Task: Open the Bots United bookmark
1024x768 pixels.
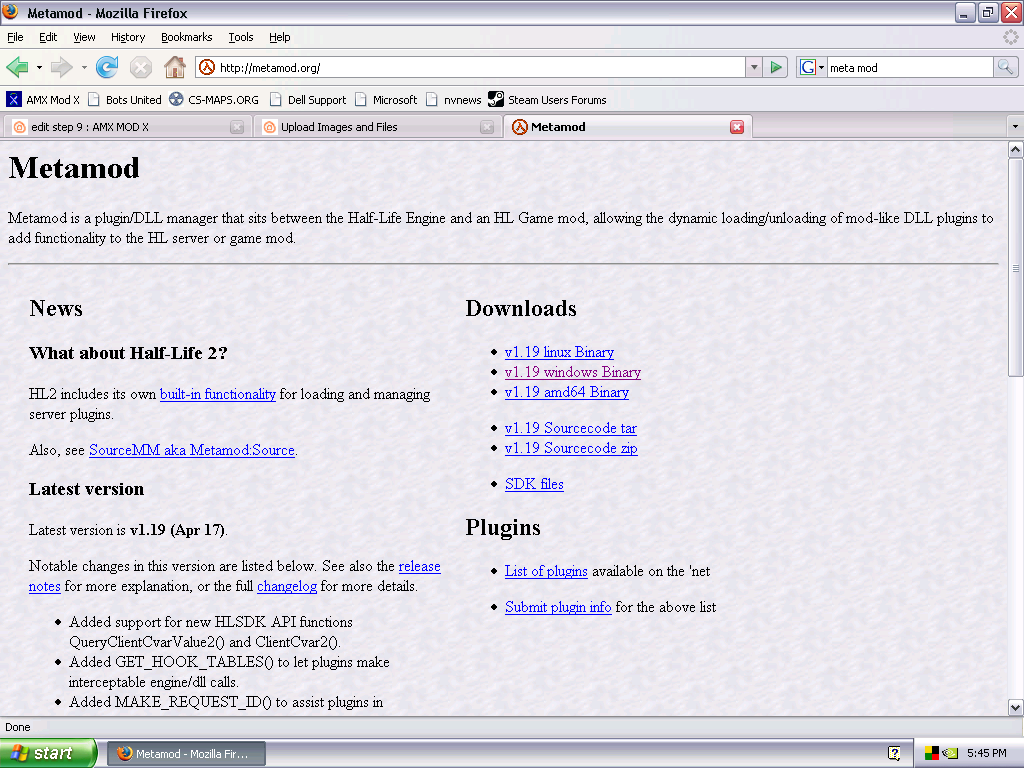Action: point(124,100)
